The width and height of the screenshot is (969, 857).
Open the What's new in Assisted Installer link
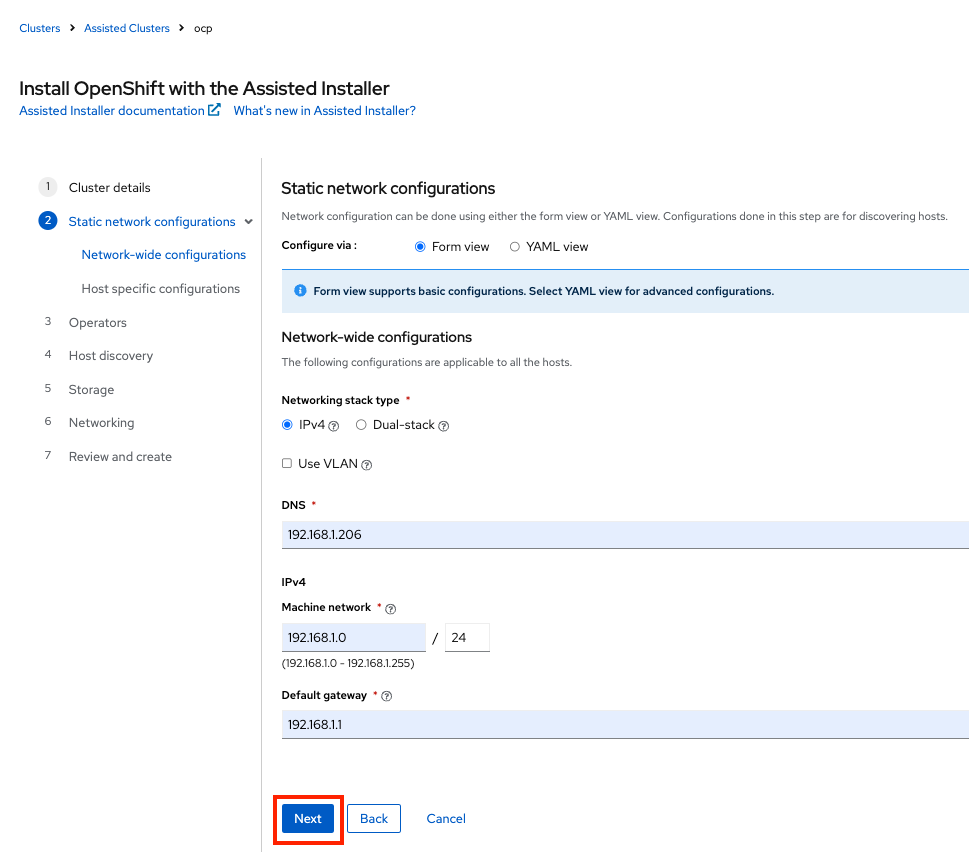pyautogui.click(x=324, y=110)
